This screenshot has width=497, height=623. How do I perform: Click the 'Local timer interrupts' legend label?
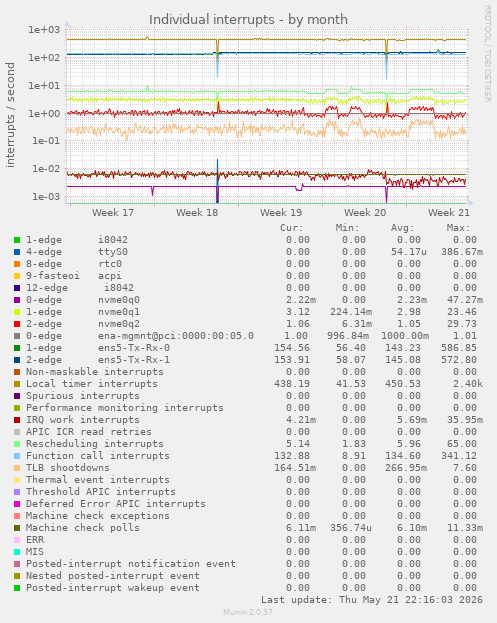click(92, 384)
